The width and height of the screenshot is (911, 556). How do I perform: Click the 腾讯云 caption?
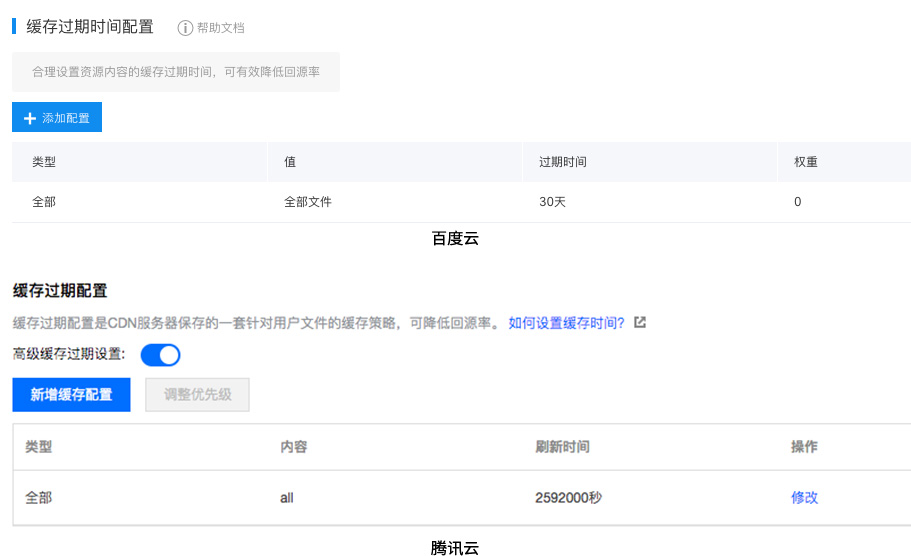coord(455,548)
